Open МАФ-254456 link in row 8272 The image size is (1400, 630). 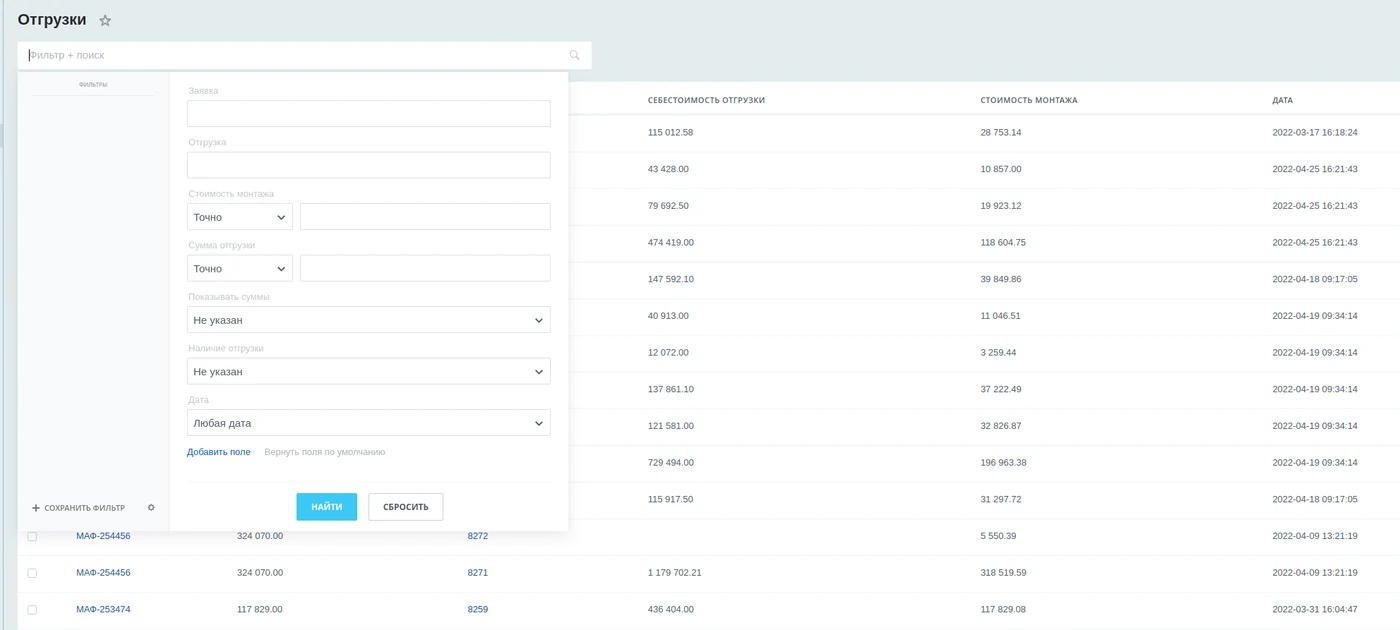[103, 536]
